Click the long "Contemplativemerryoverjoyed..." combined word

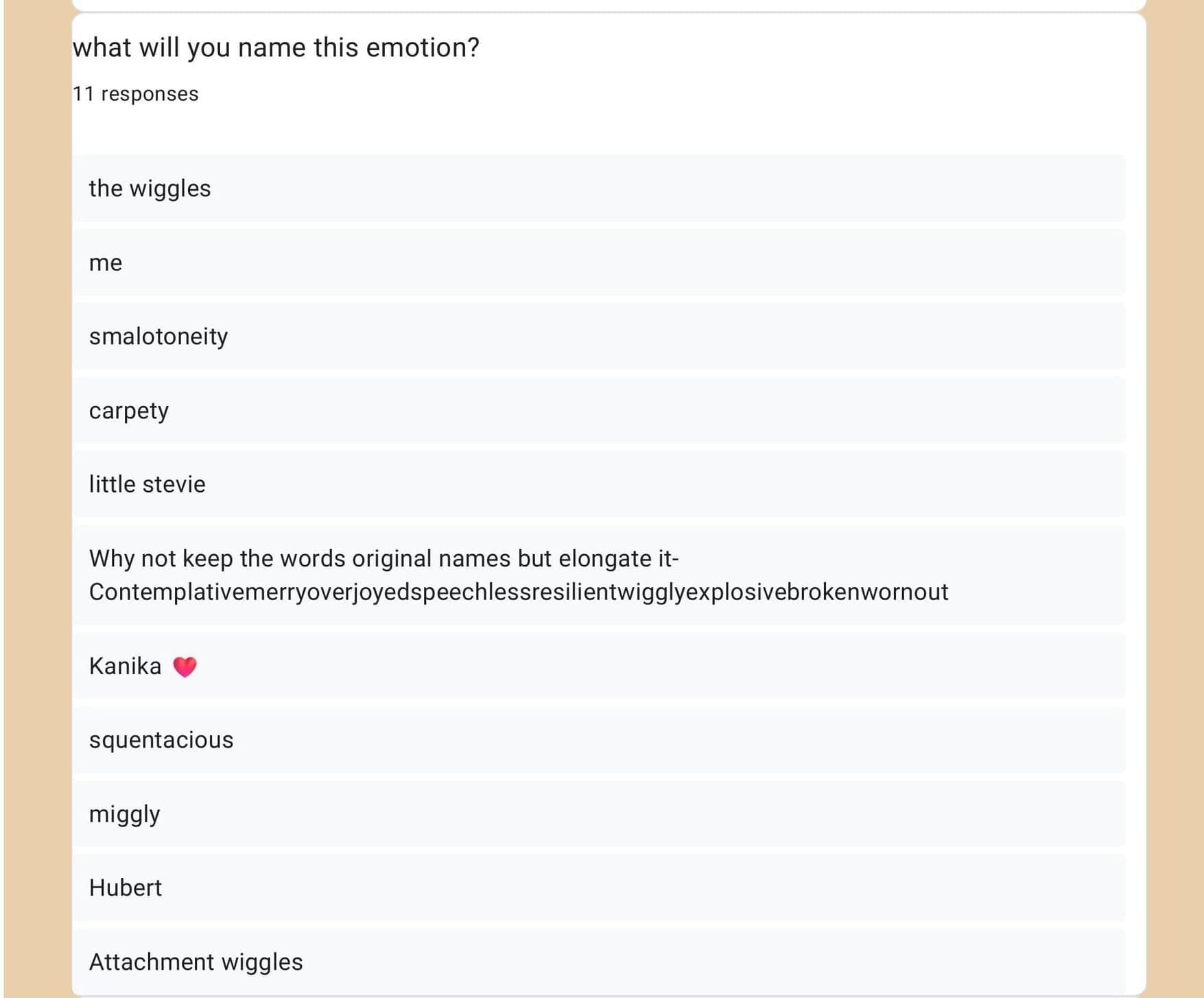[x=519, y=592]
